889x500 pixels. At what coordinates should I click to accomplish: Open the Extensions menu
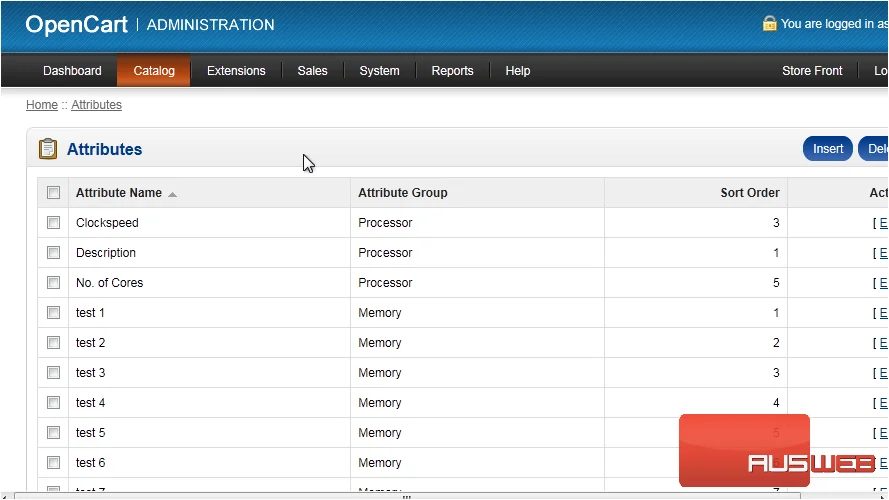236,71
